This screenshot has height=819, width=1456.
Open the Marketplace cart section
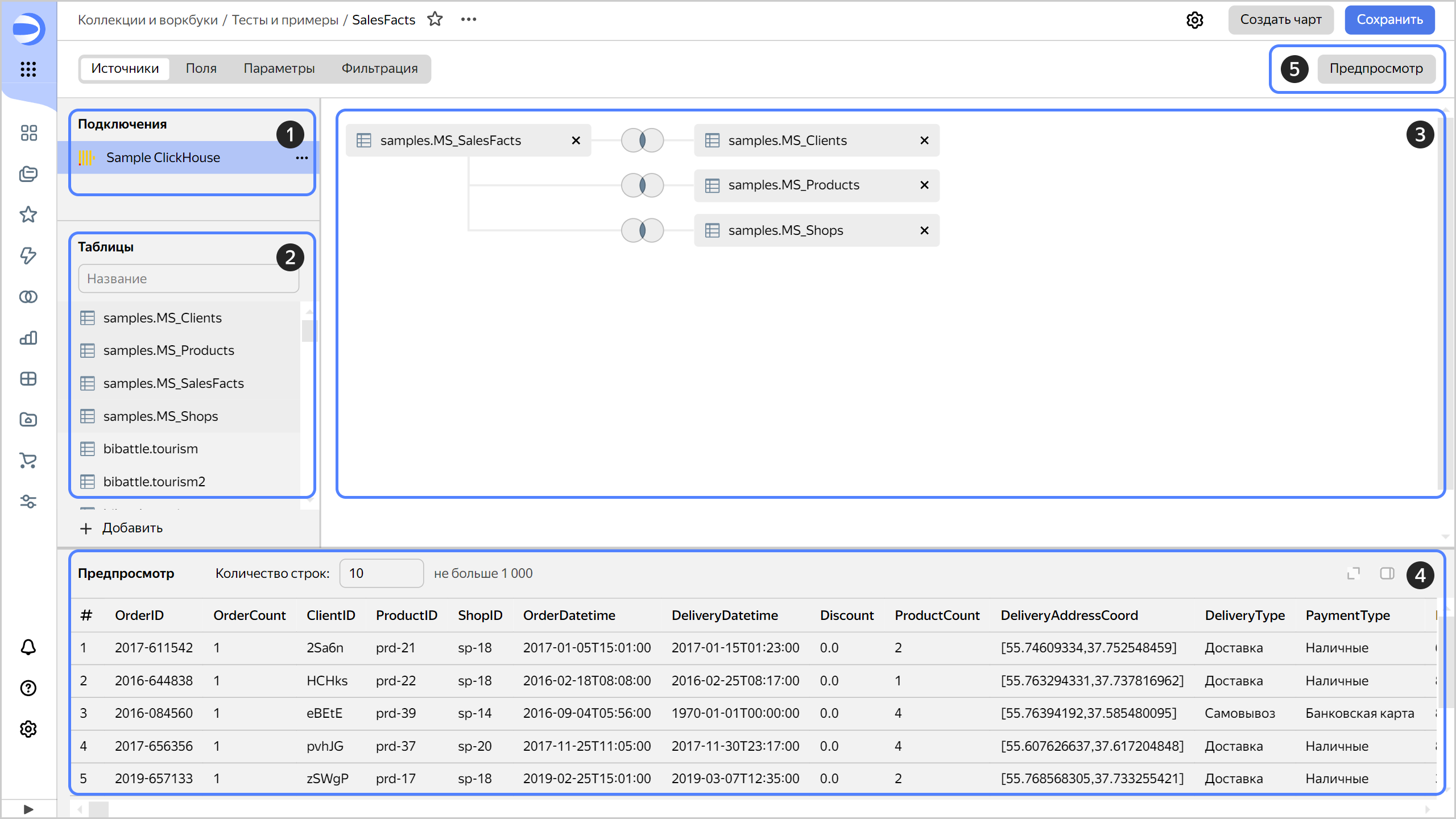coord(28,461)
